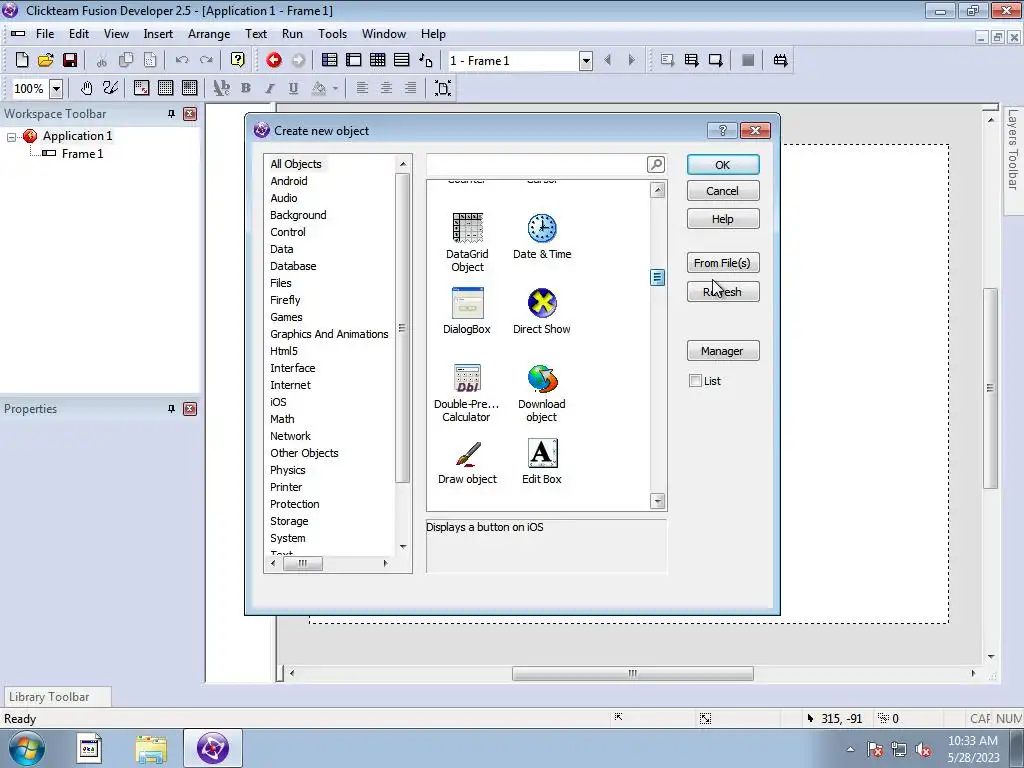Viewport: 1024px width, 768px height.
Task: Open the frame selector dropdown arrow
Action: 586,61
